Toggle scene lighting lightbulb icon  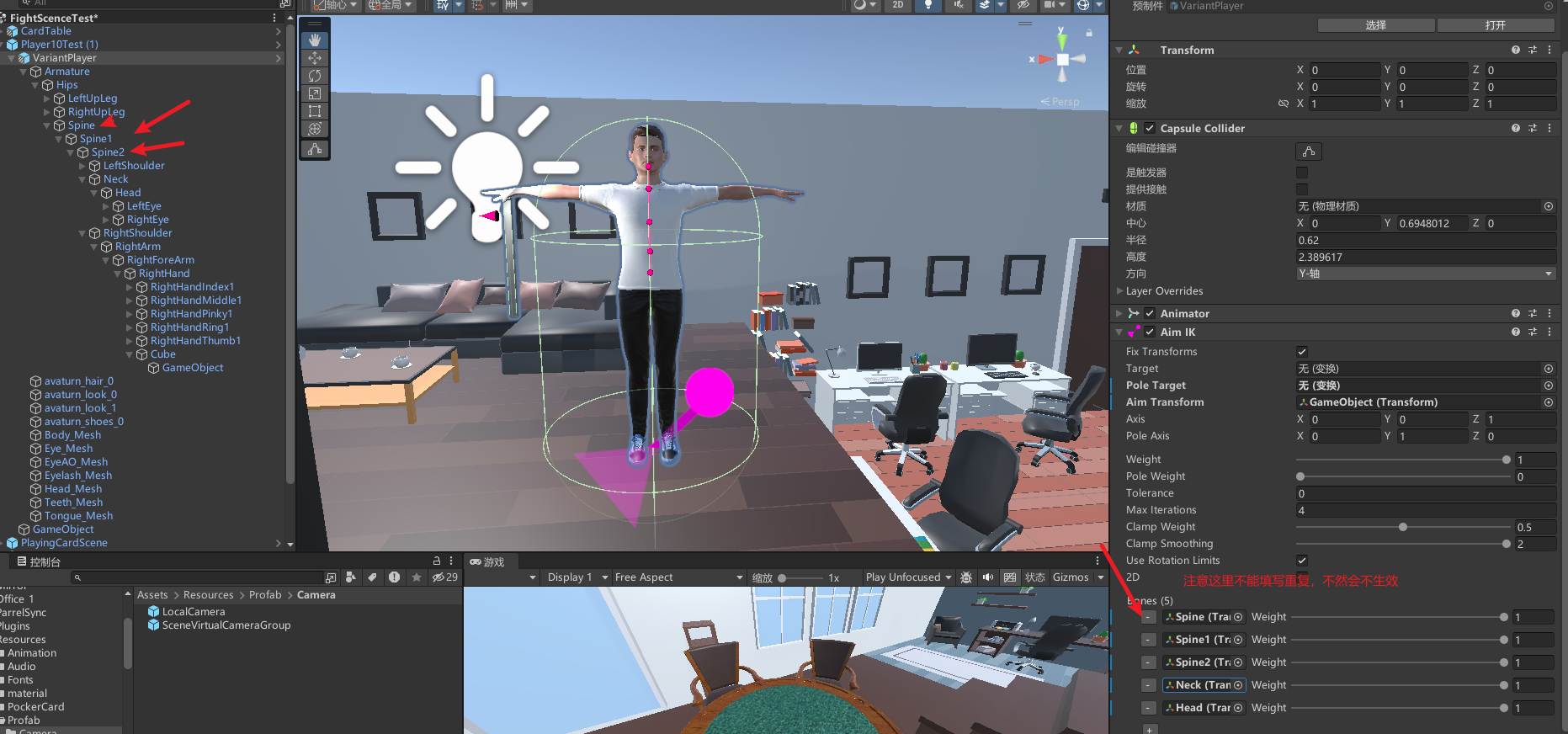point(928,5)
